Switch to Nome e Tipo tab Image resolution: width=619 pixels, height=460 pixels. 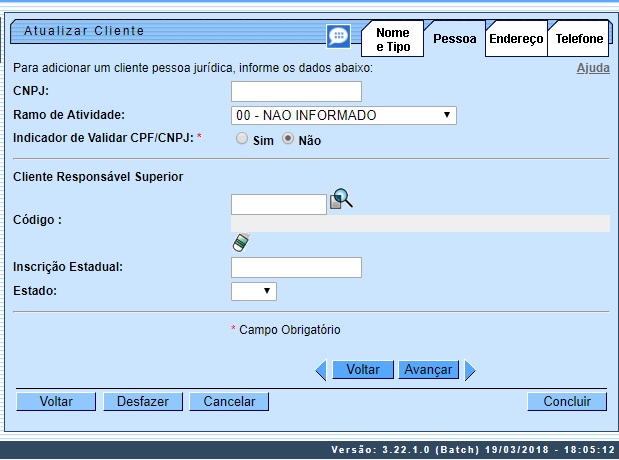392,40
